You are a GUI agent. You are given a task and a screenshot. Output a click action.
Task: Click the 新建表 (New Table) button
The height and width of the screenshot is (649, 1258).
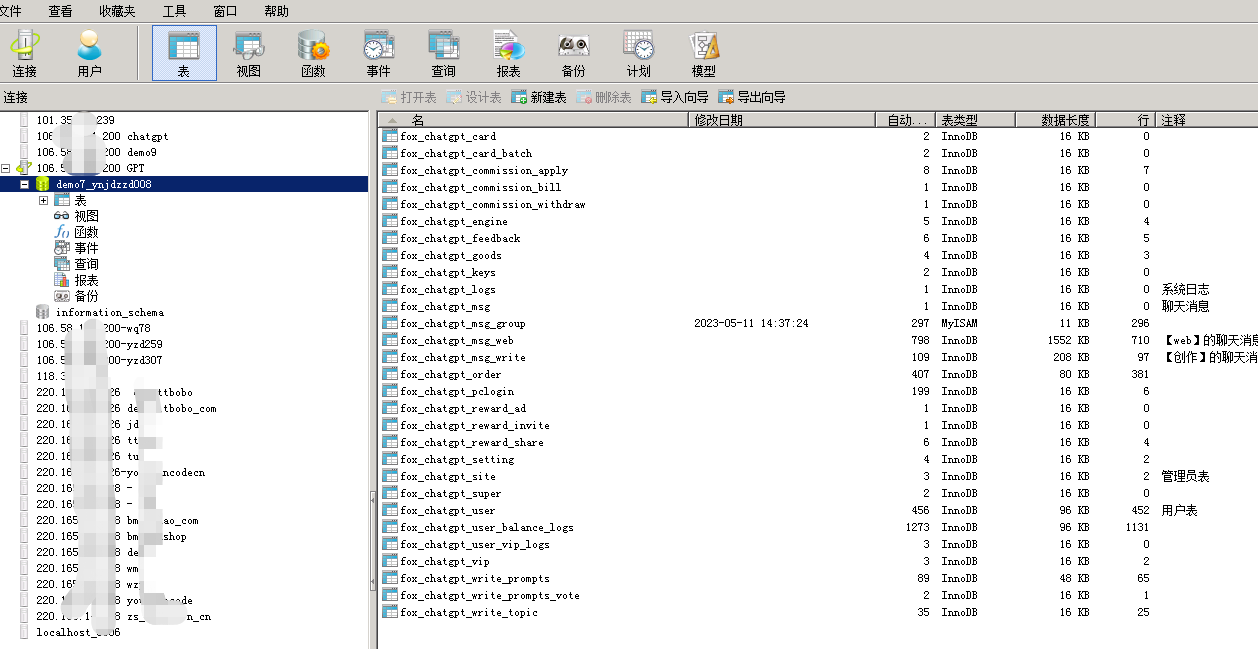[539, 97]
